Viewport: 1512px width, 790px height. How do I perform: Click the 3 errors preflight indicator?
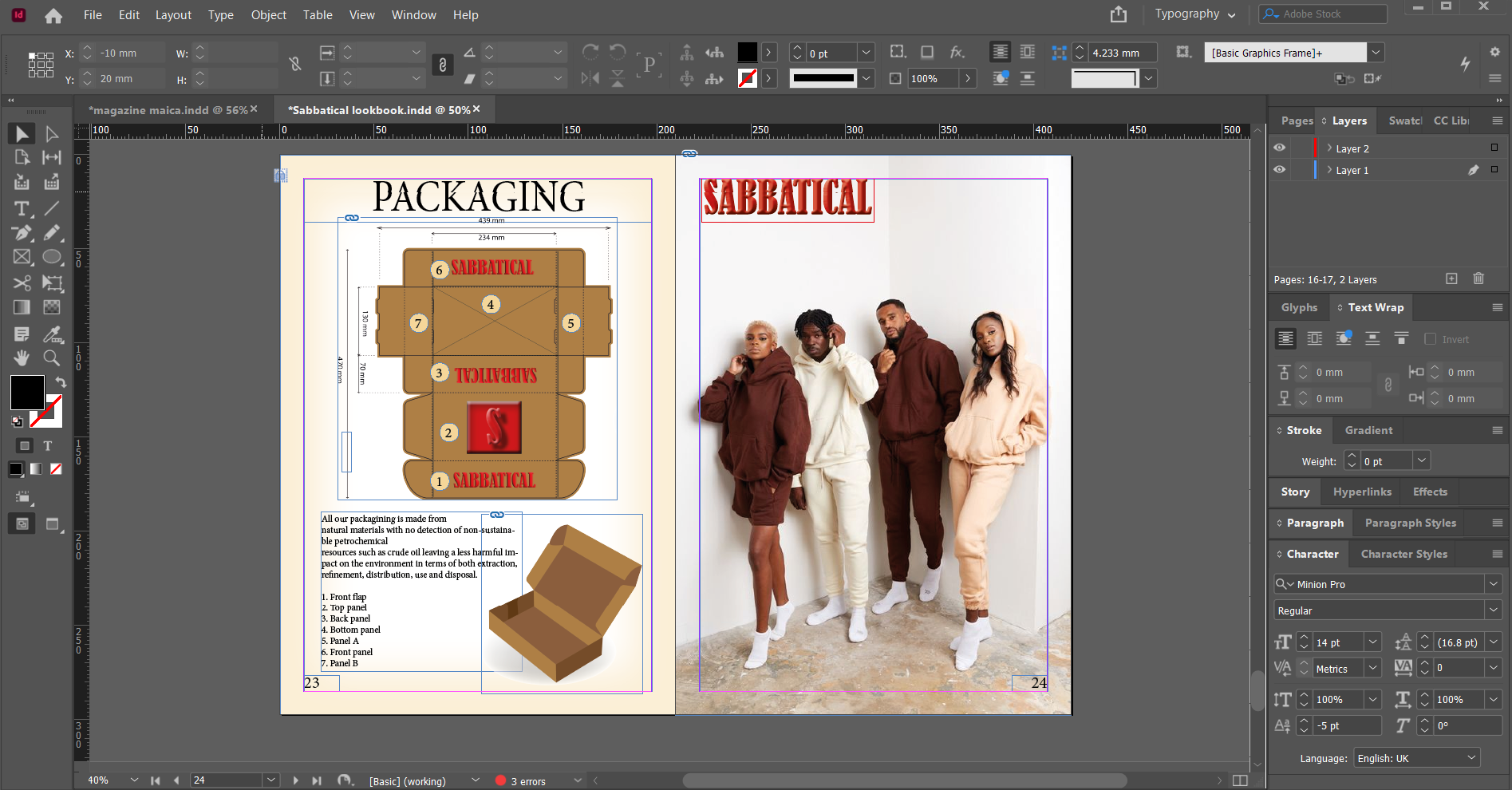tap(527, 781)
